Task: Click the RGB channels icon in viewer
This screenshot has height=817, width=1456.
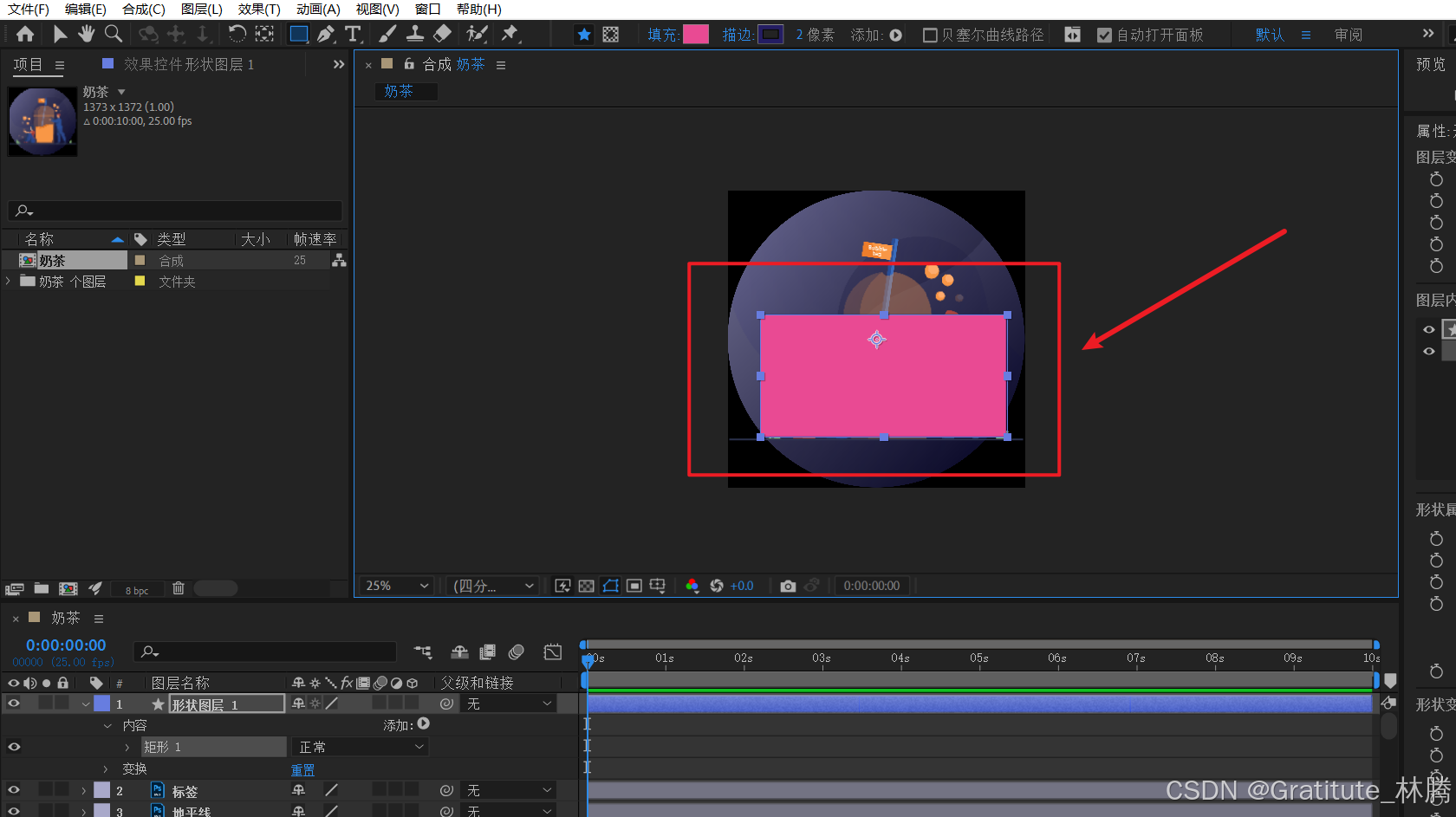Action: (692, 586)
